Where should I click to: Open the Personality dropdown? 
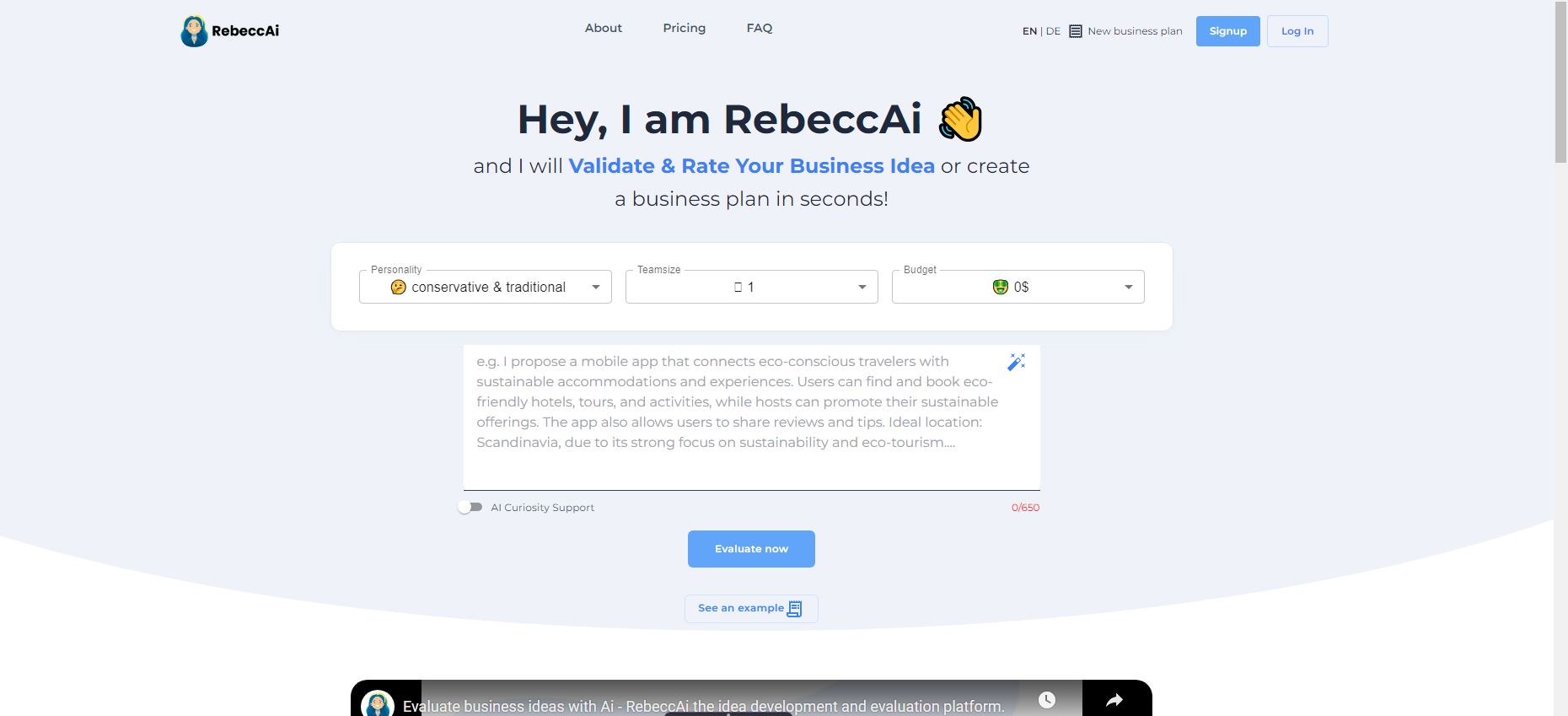click(486, 287)
